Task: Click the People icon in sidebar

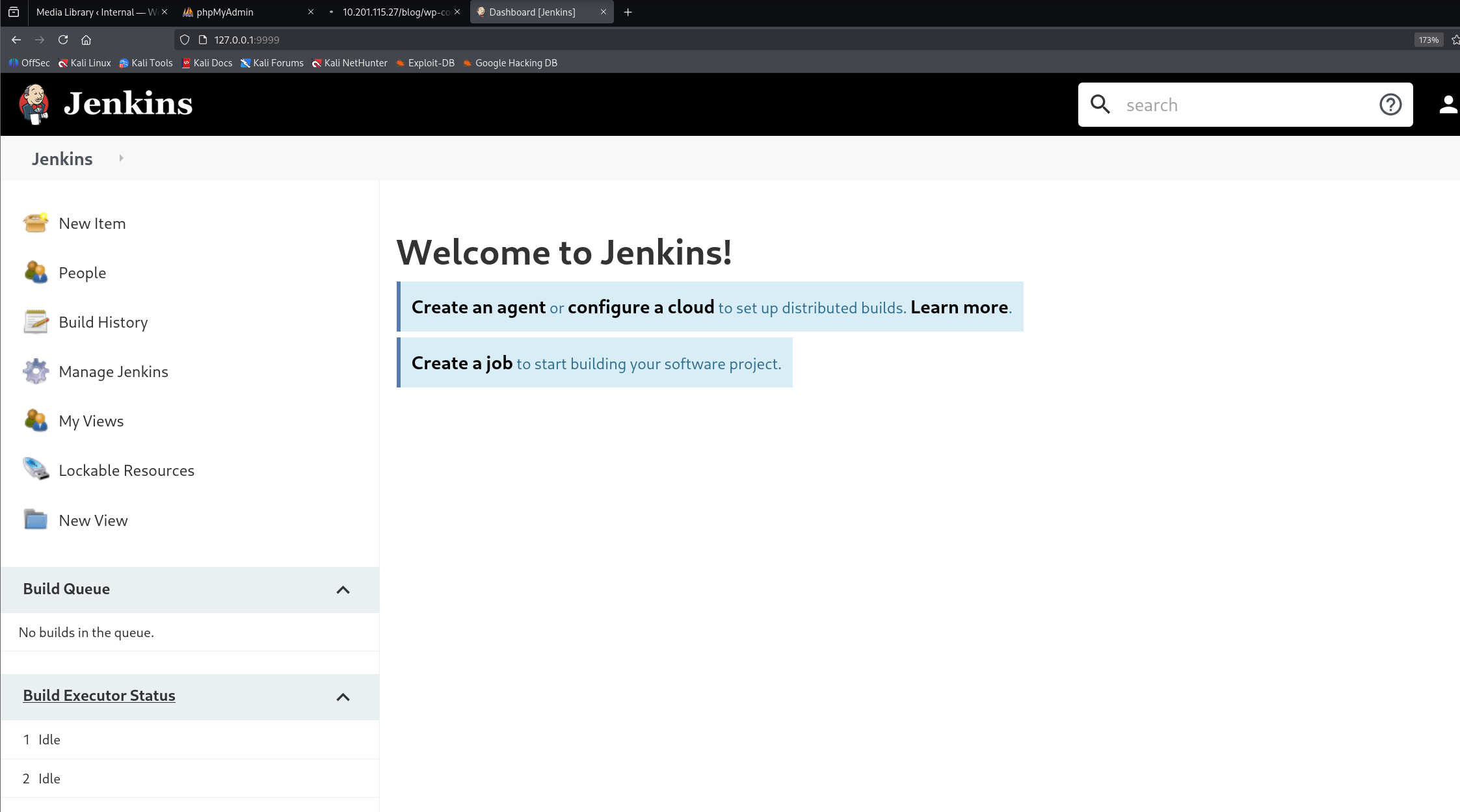Action: (x=36, y=272)
